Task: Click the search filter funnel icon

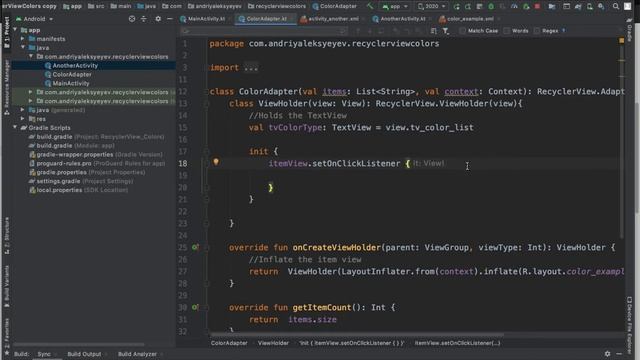Action: click(446, 31)
